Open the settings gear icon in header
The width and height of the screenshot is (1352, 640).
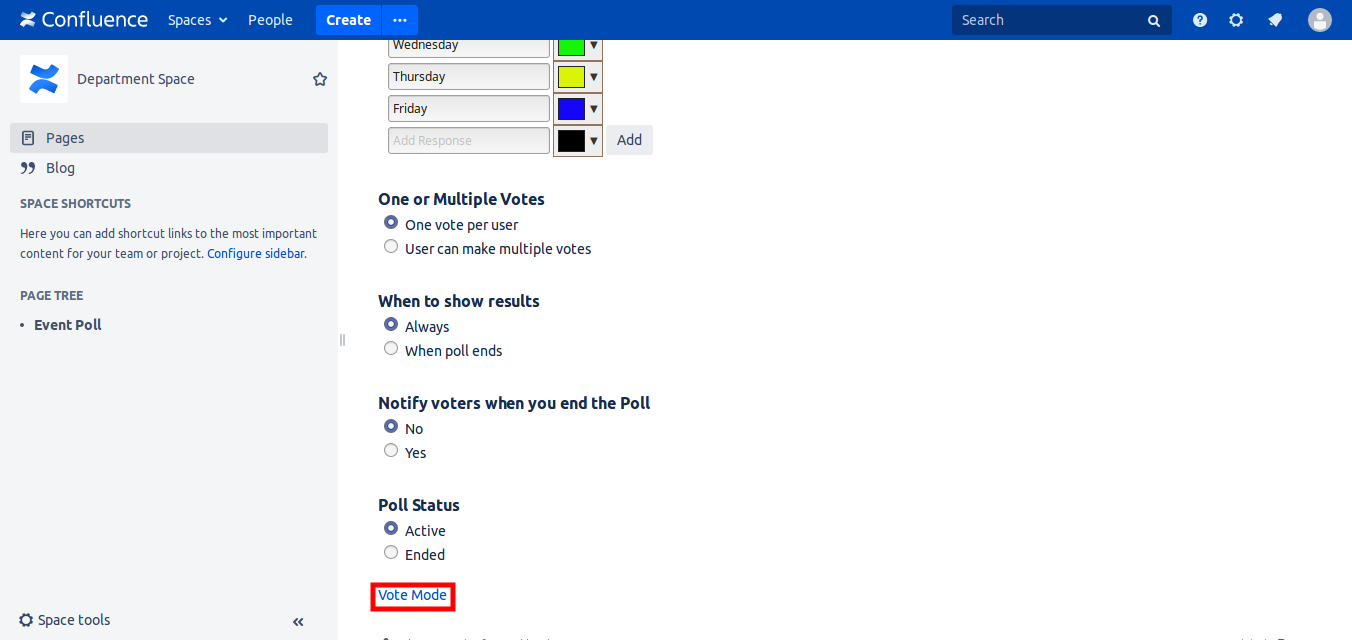coord(1236,20)
